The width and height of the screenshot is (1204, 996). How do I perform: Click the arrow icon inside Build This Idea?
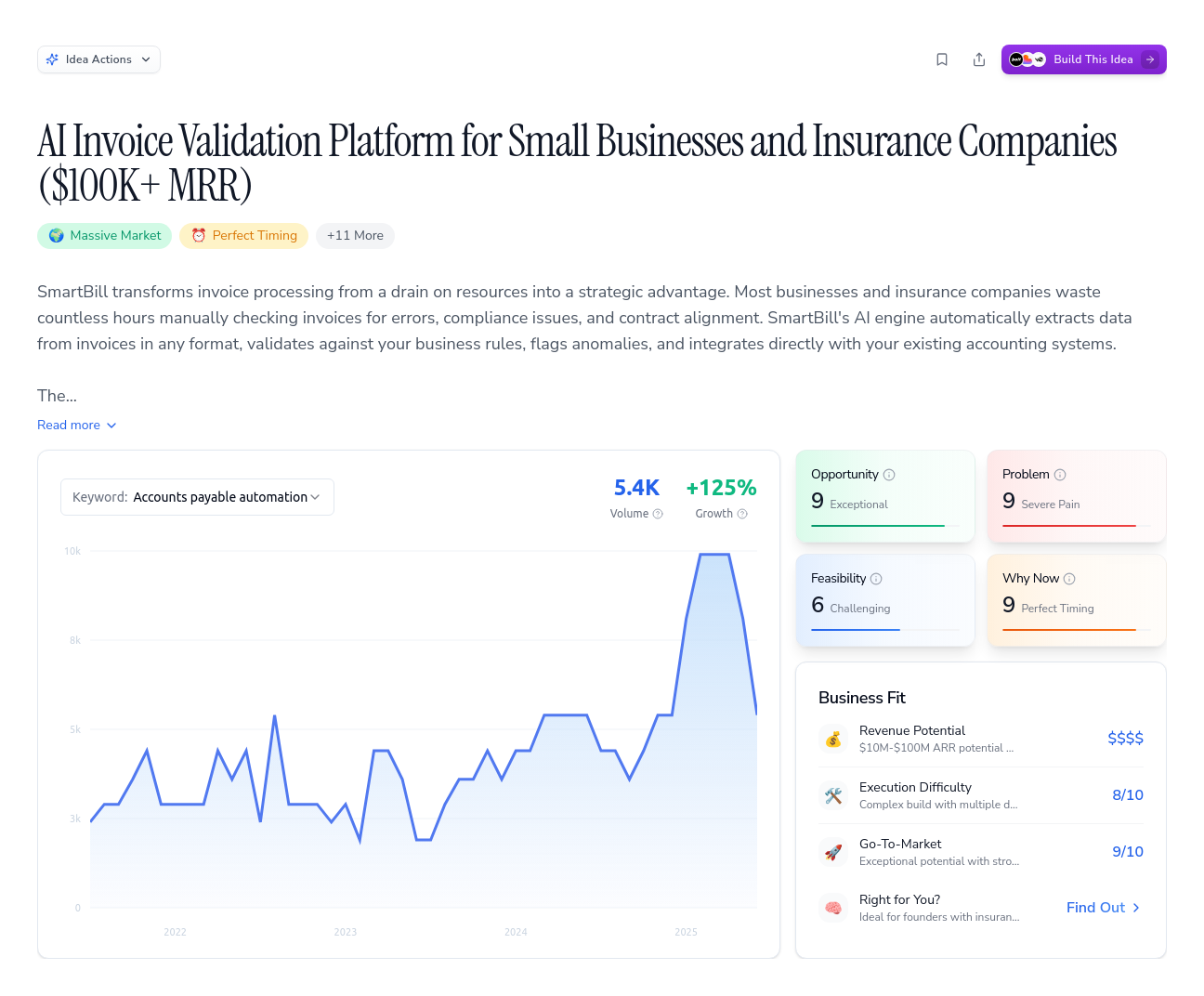pyautogui.click(x=1150, y=59)
